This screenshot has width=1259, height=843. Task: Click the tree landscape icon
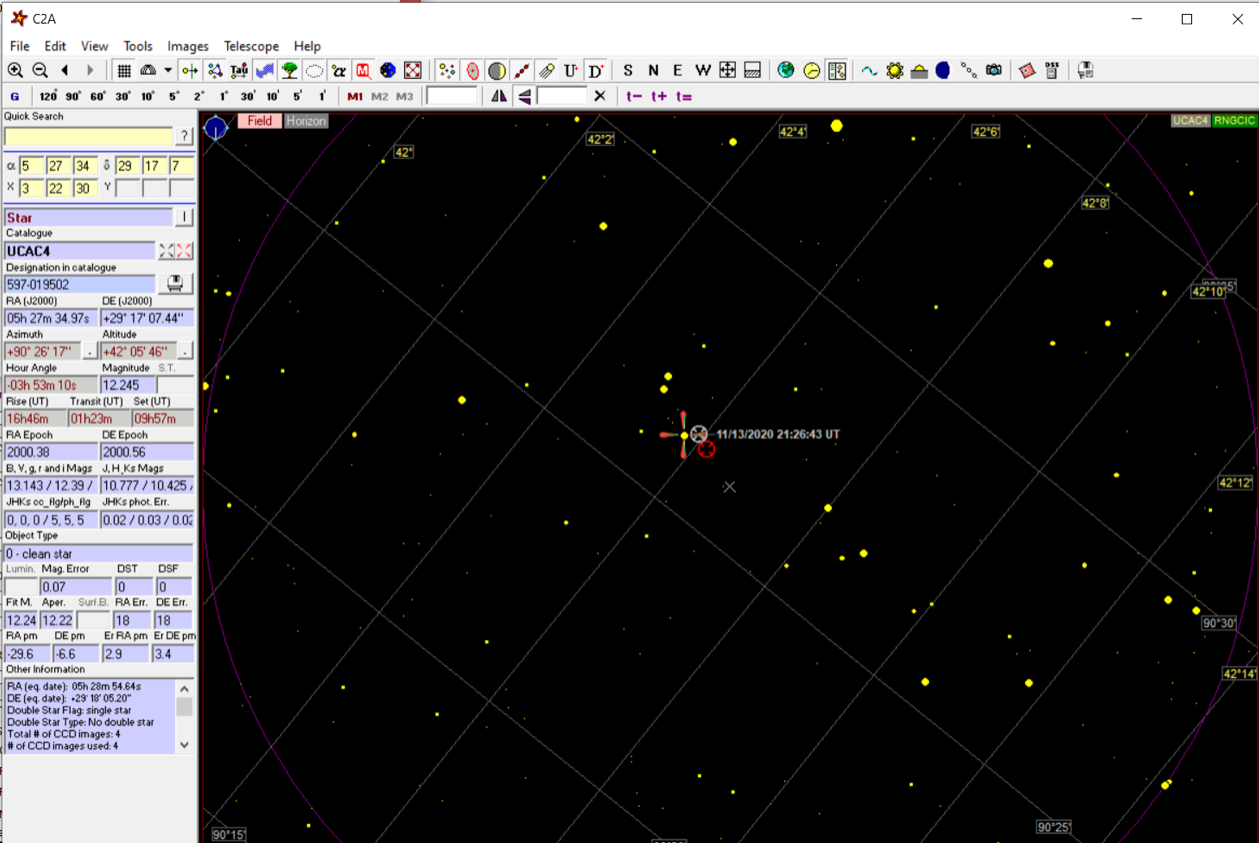point(289,70)
